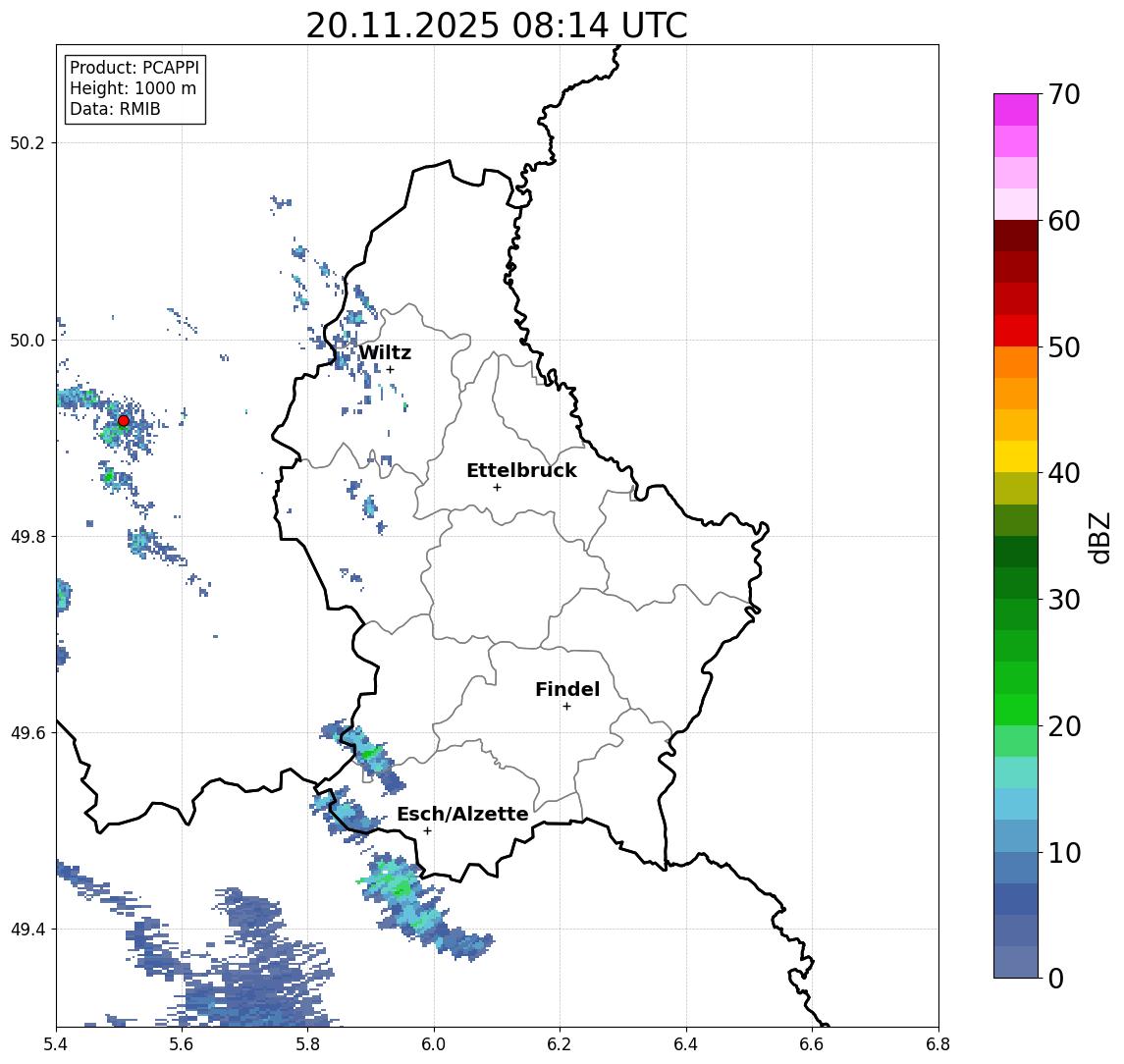Click the 49.8 latitude tick label
Screen dimensions: 1124x1064
[x=27, y=536]
